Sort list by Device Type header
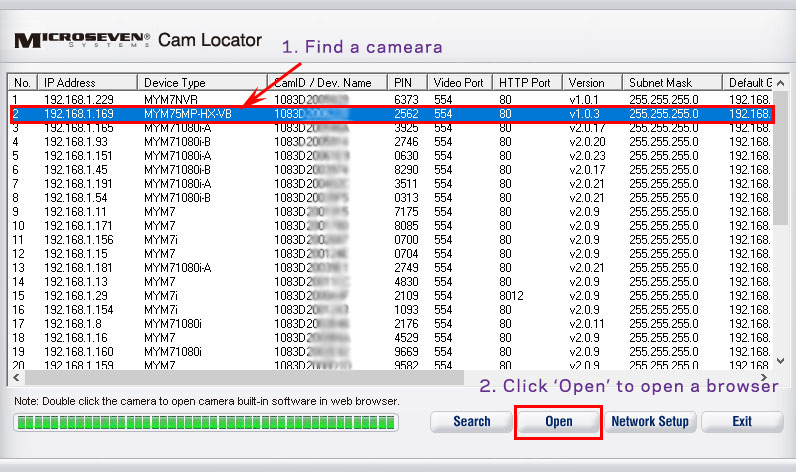 [202, 82]
